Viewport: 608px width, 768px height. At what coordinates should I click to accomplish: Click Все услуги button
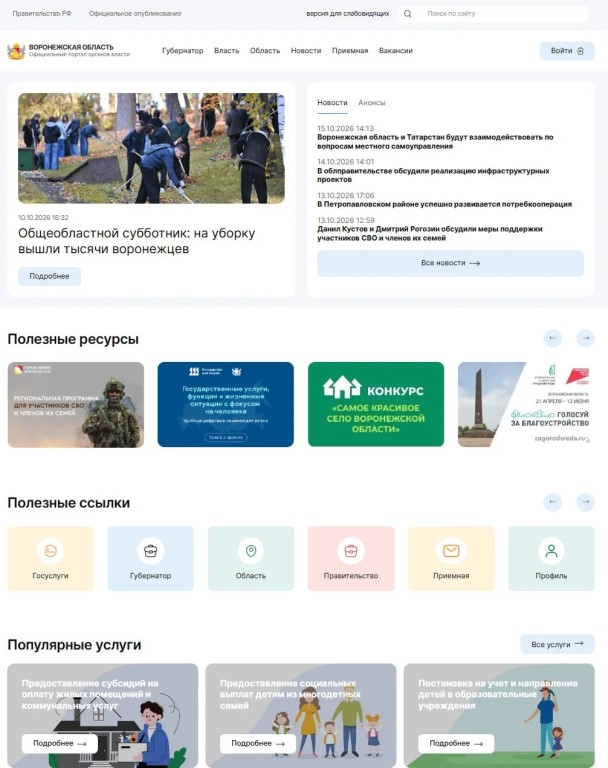pos(557,644)
